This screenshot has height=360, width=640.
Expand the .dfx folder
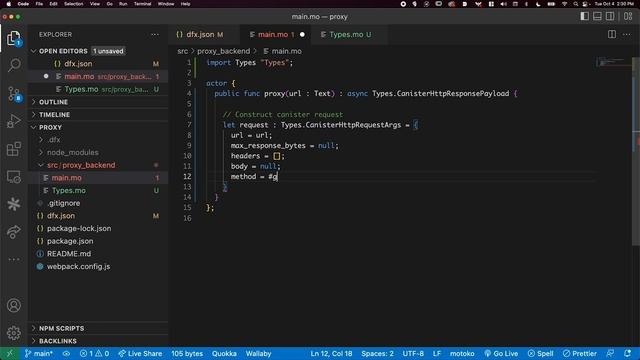pos(98,140)
